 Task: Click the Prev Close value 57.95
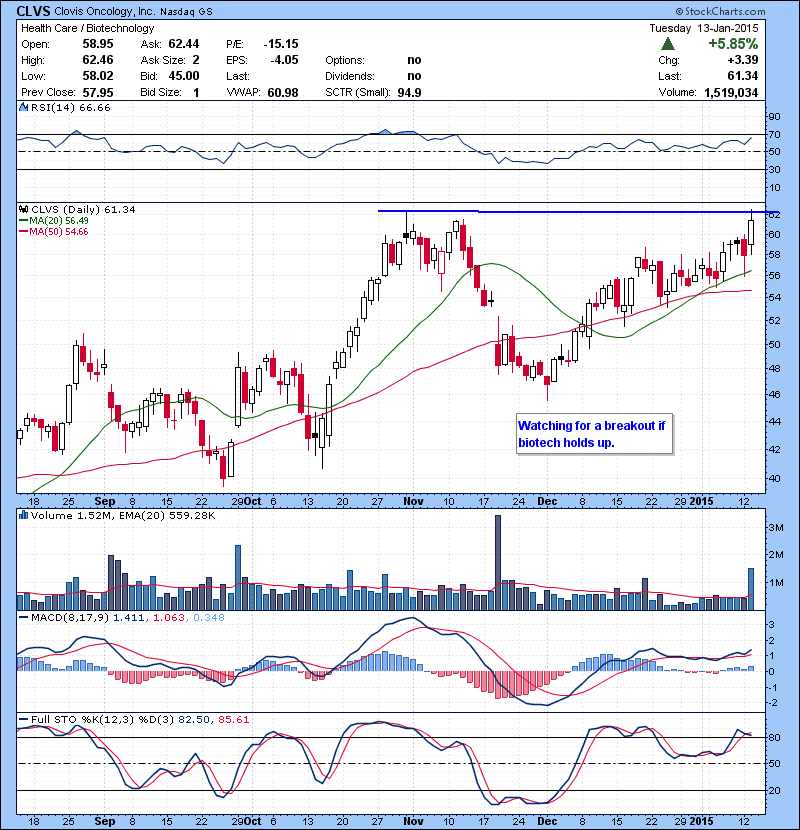coord(98,92)
